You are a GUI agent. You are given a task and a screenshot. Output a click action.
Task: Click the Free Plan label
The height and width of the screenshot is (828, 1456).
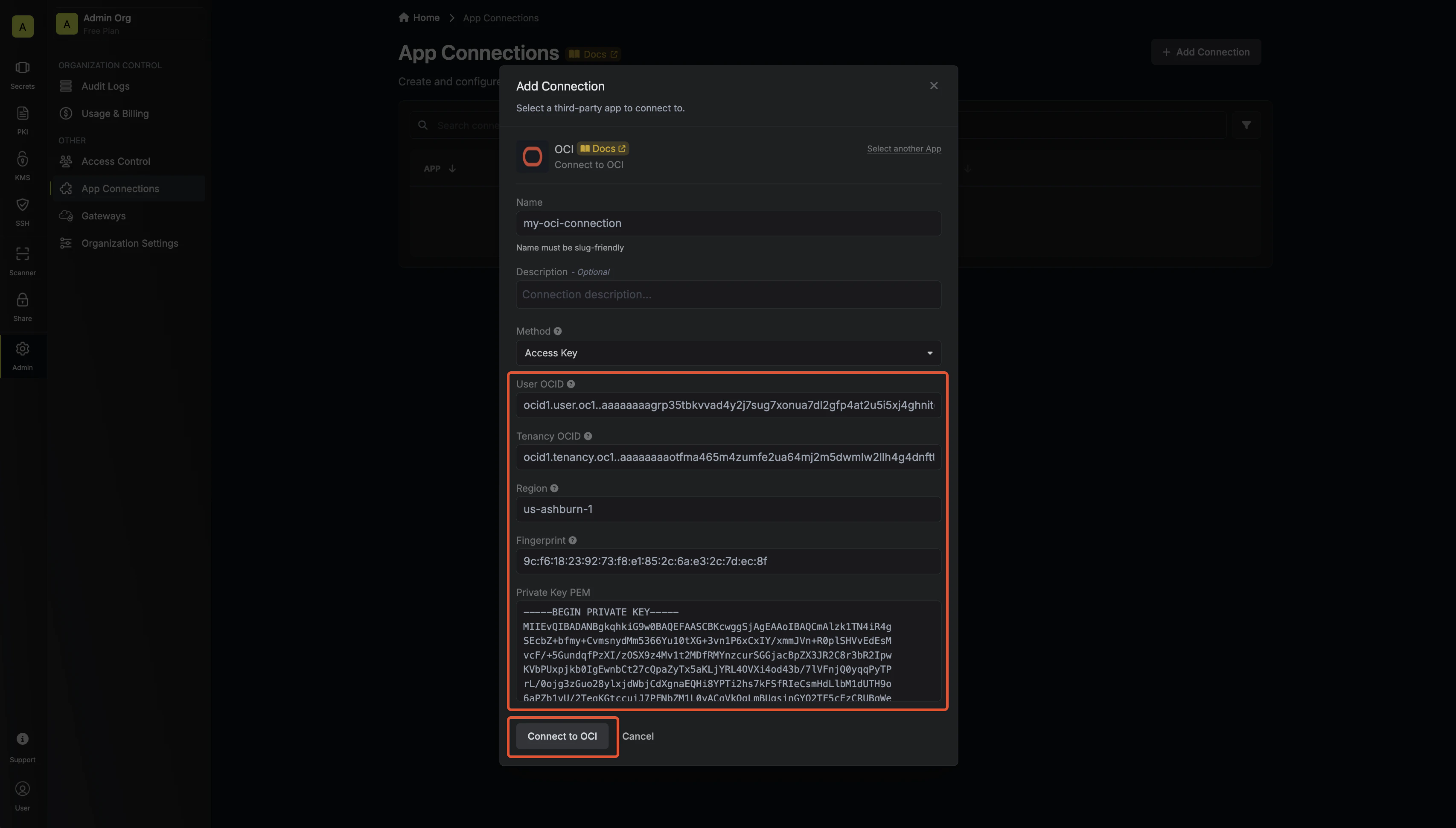point(101,31)
